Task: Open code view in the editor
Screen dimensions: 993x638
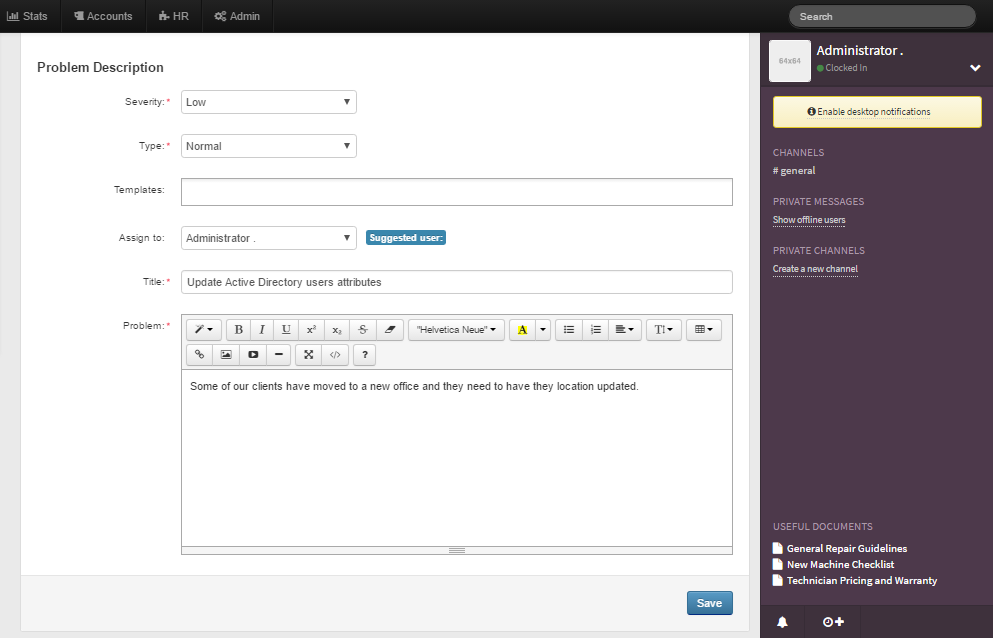Action: [335, 354]
